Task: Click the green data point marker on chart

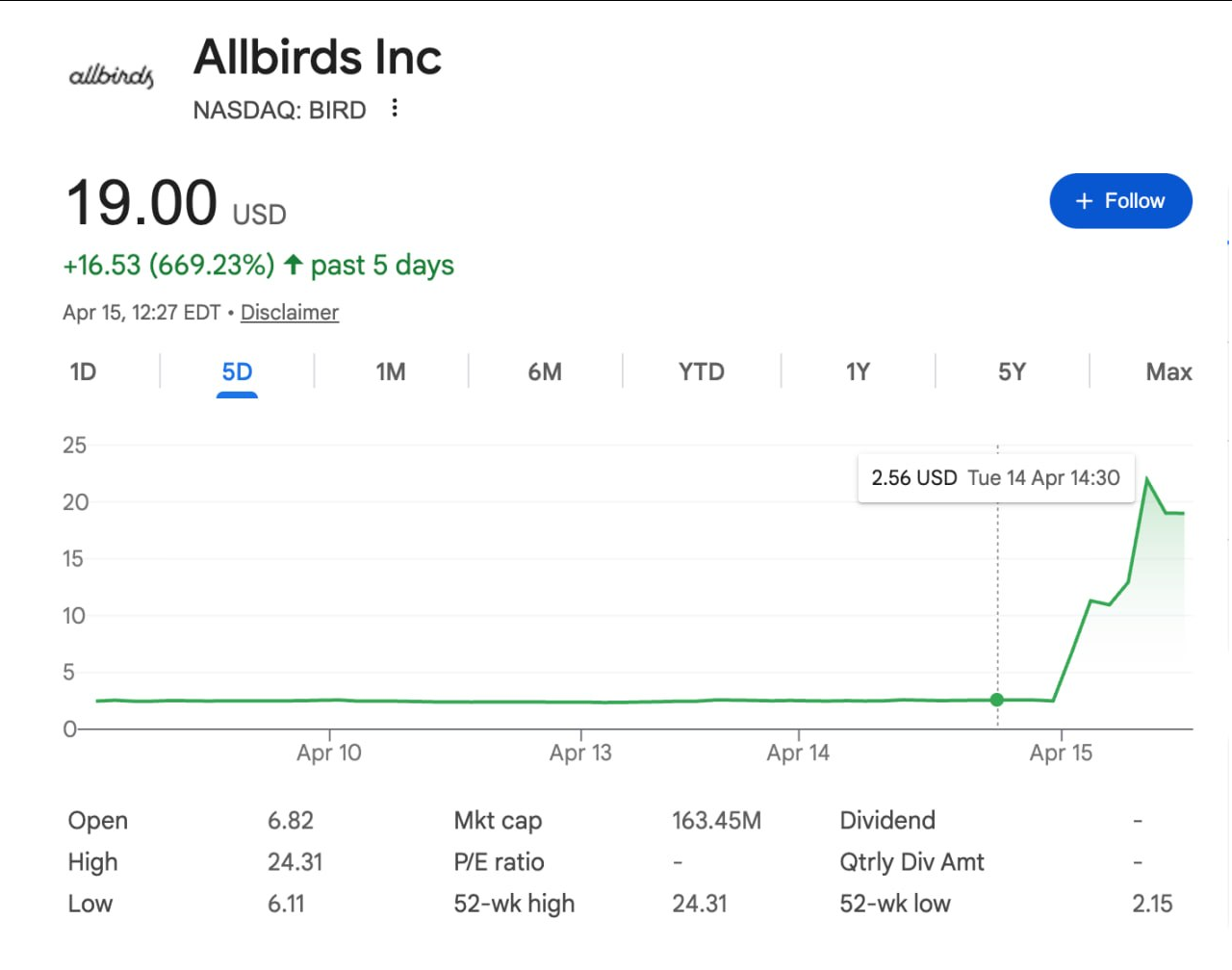Action: pos(997,700)
